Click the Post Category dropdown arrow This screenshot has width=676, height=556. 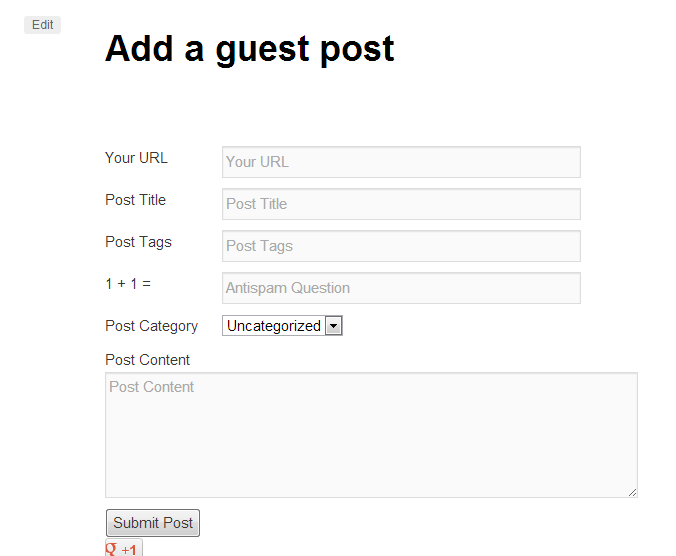click(334, 326)
